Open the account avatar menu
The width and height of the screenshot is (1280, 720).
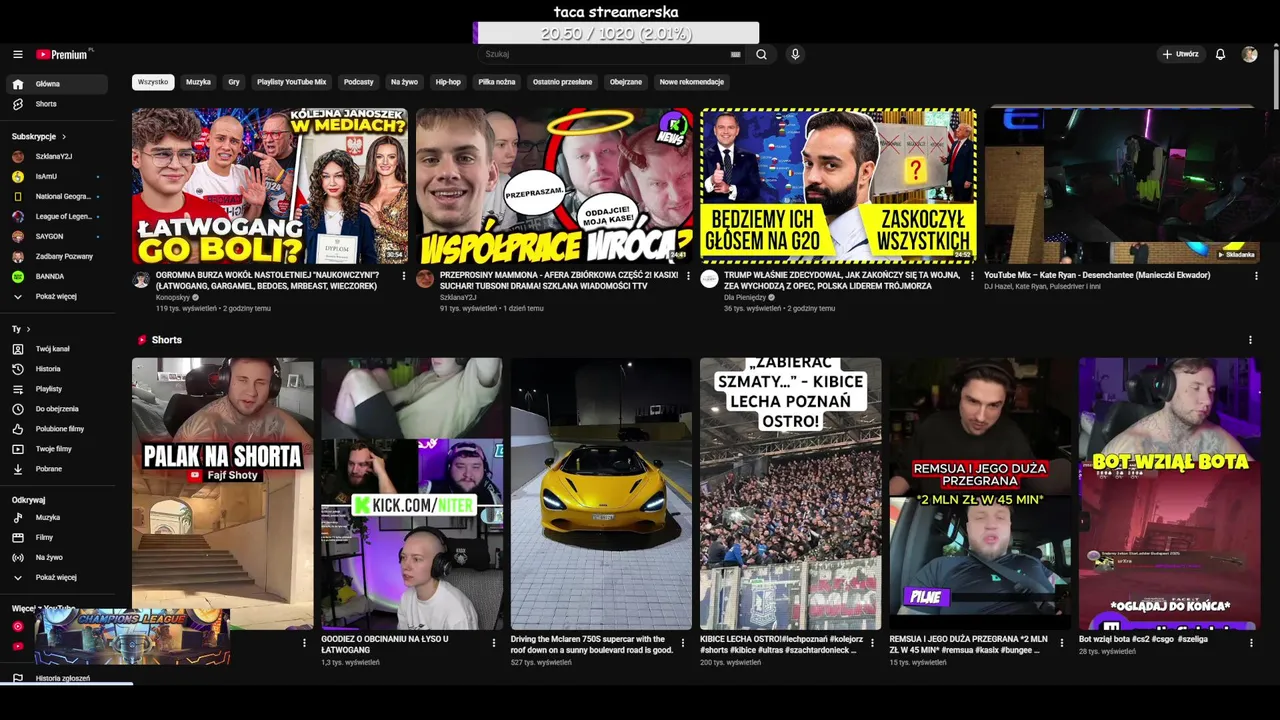(1249, 54)
